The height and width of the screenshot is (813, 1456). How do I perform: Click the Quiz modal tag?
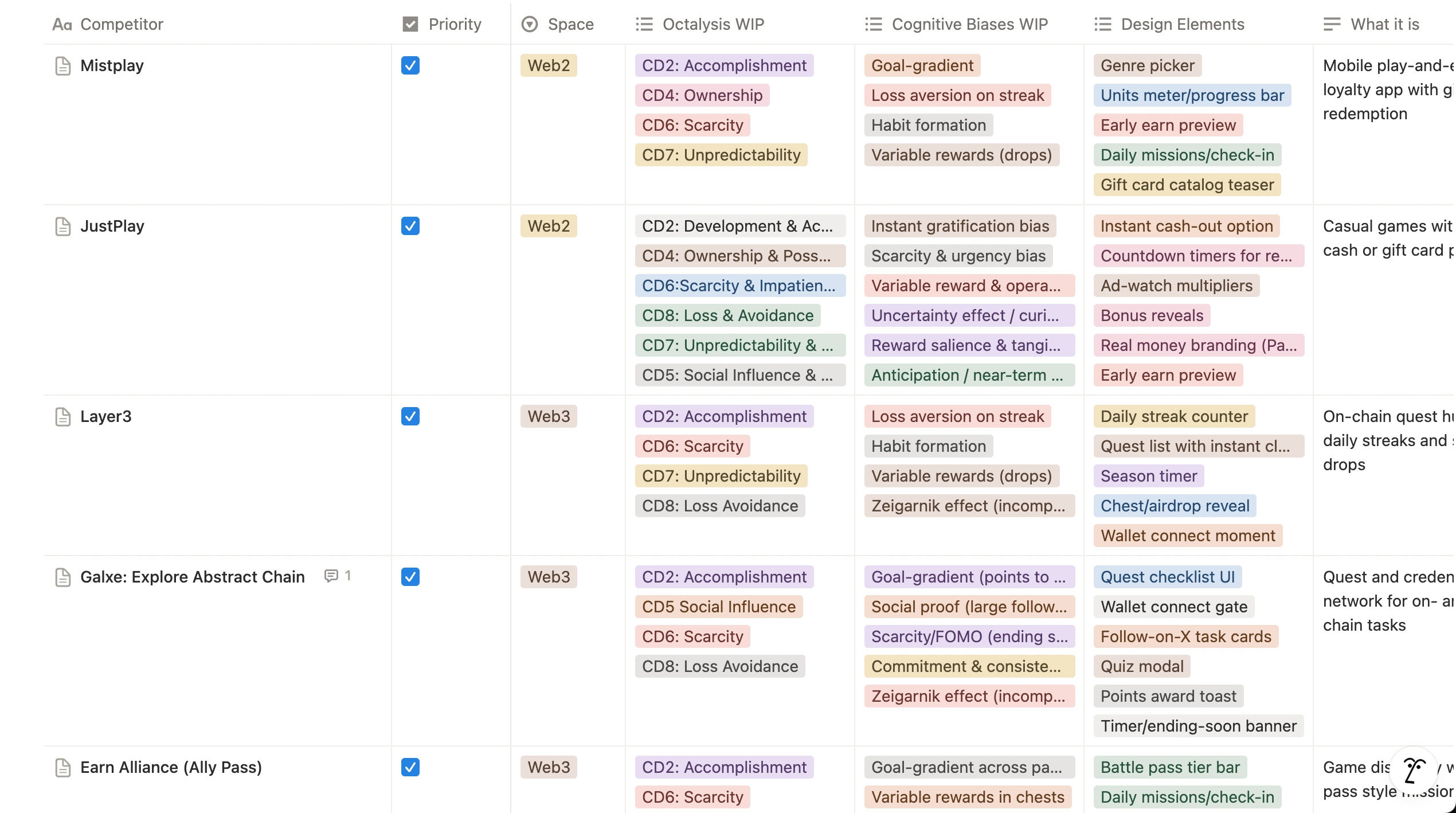[x=1142, y=666]
